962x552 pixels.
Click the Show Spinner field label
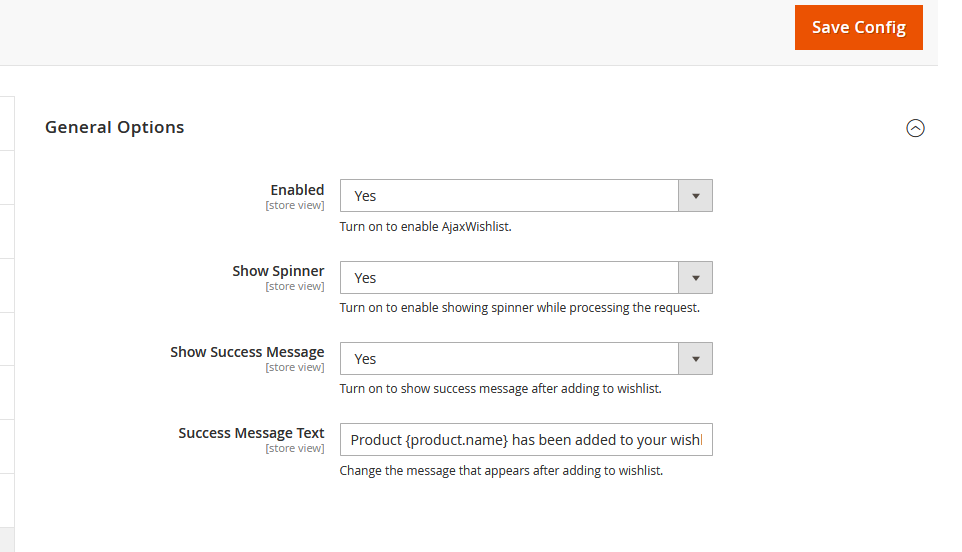(x=278, y=271)
